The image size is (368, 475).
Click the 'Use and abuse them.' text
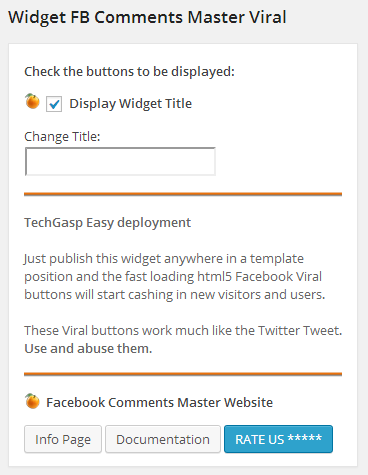88,349
